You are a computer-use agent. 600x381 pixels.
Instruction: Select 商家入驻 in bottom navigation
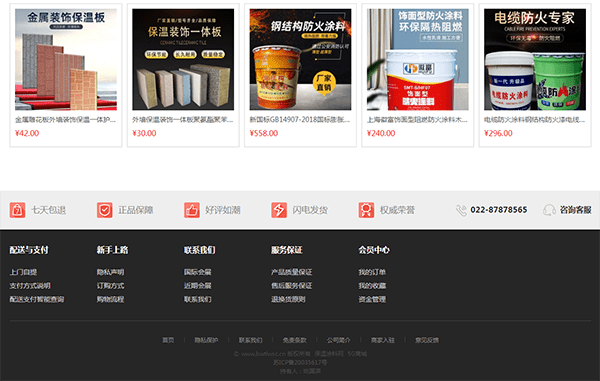pyautogui.click(x=382, y=340)
